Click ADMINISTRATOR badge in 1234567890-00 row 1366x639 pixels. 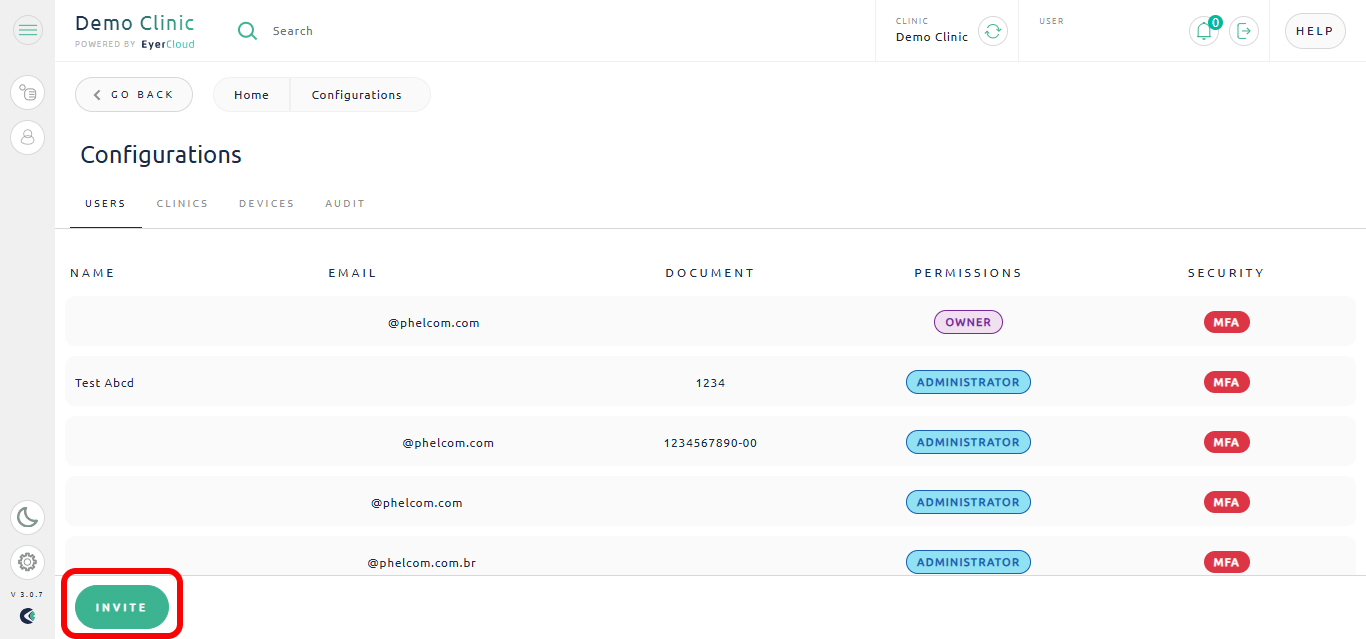(968, 442)
